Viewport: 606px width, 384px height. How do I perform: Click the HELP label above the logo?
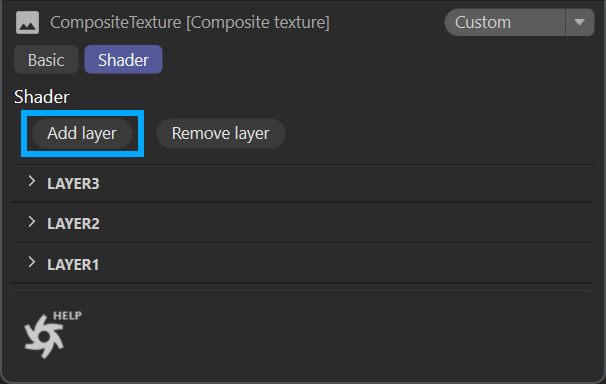(67, 316)
